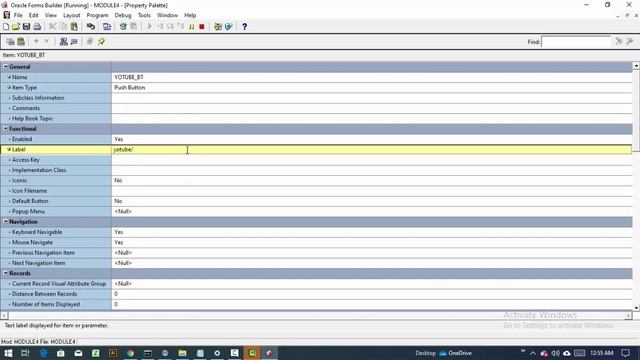
Task: Click the blue question mark Help icon
Action: pyautogui.click(x=244, y=27)
